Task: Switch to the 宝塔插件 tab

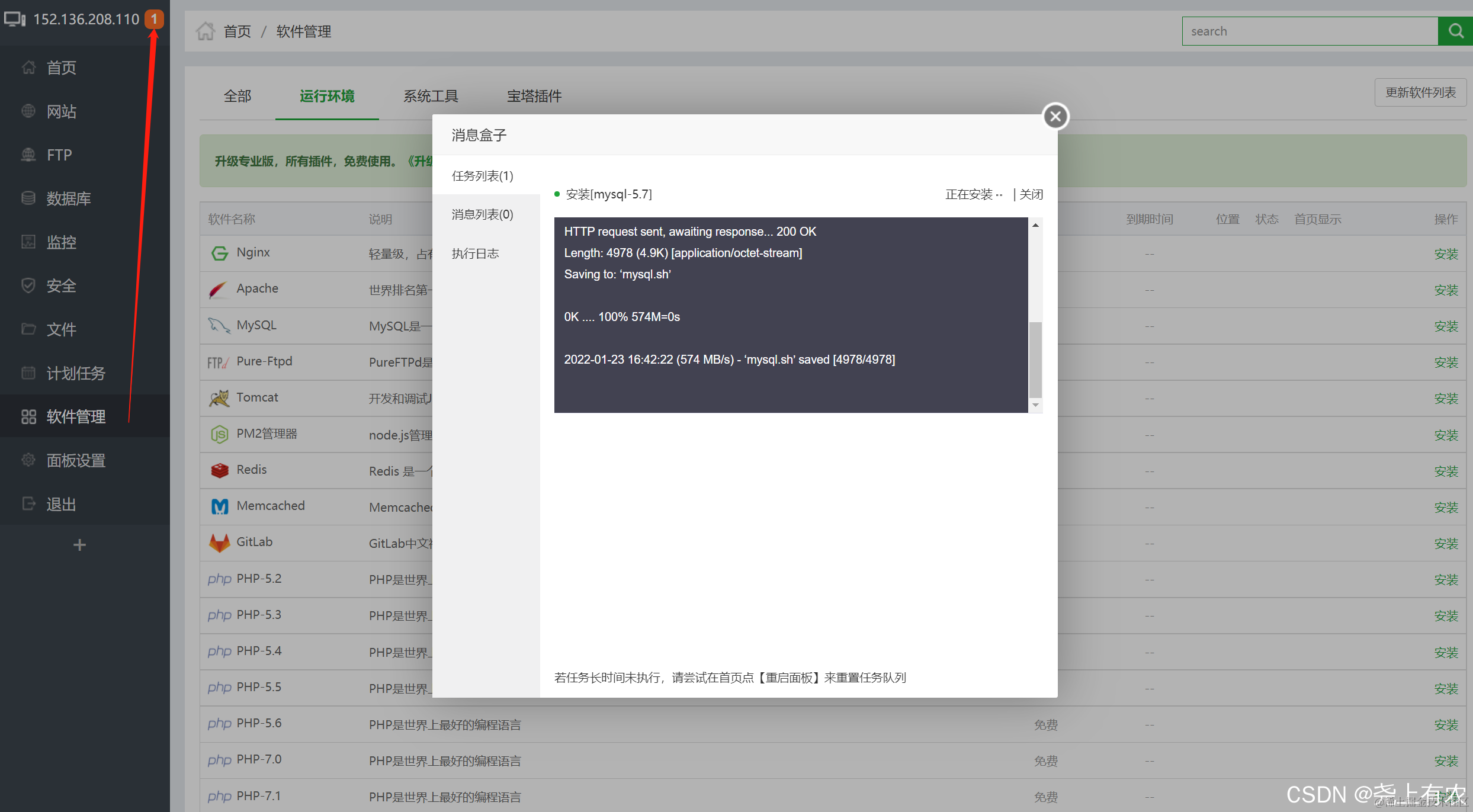Action: 534,96
